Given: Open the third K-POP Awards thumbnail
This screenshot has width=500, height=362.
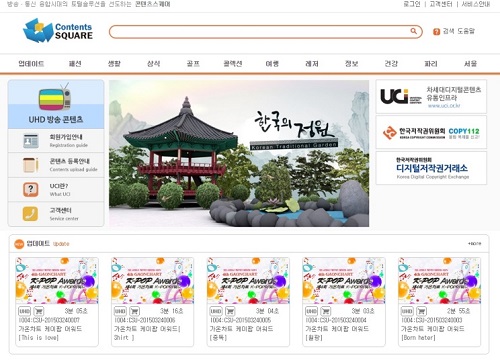Looking at the screenshot, I should [248, 280].
